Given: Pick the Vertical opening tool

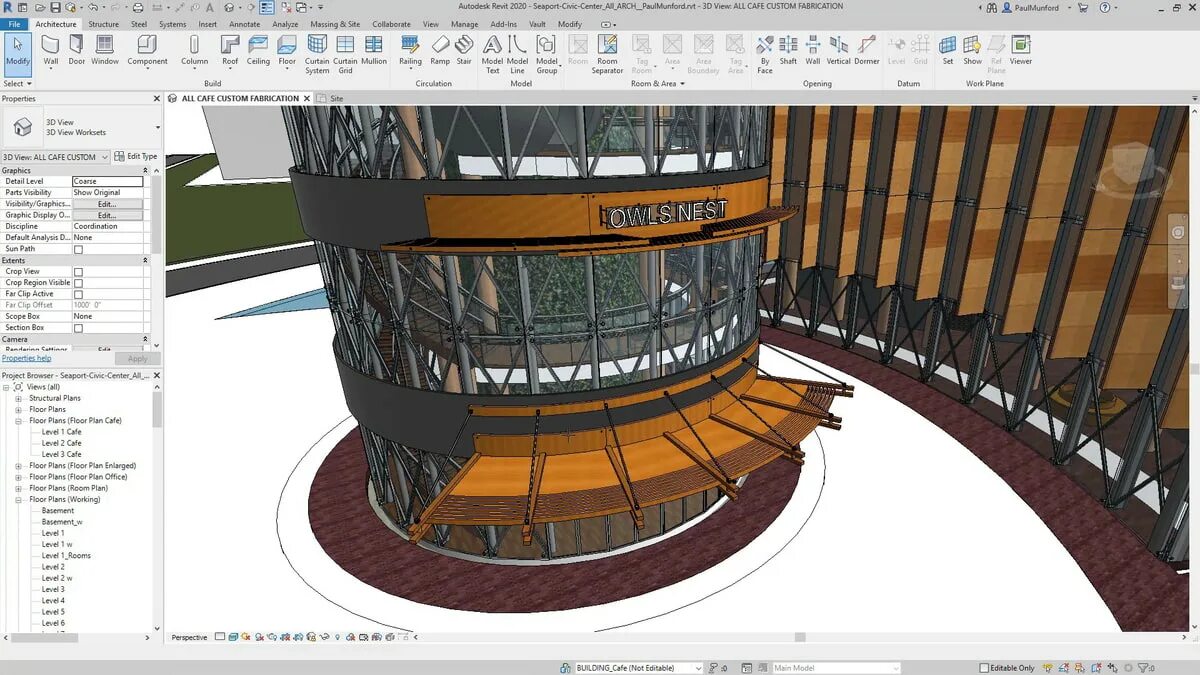Looking at the screenshot, I should click(x=839, y=50).
